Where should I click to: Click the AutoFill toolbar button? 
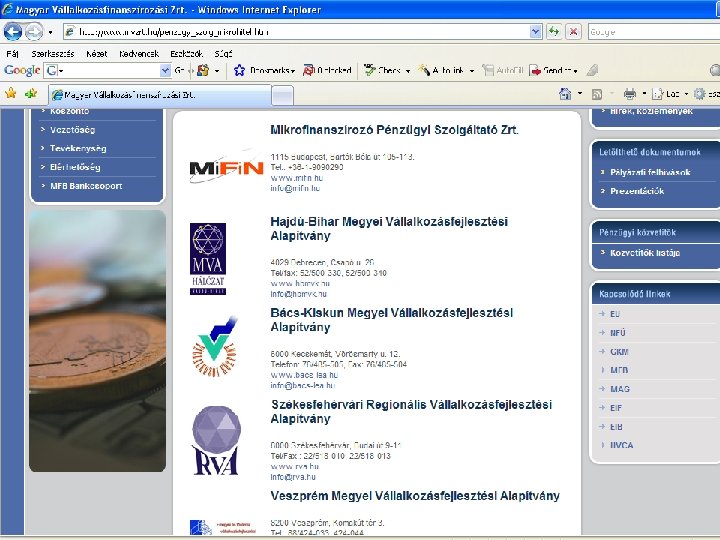pyautogui.click(x=503, y=70)
